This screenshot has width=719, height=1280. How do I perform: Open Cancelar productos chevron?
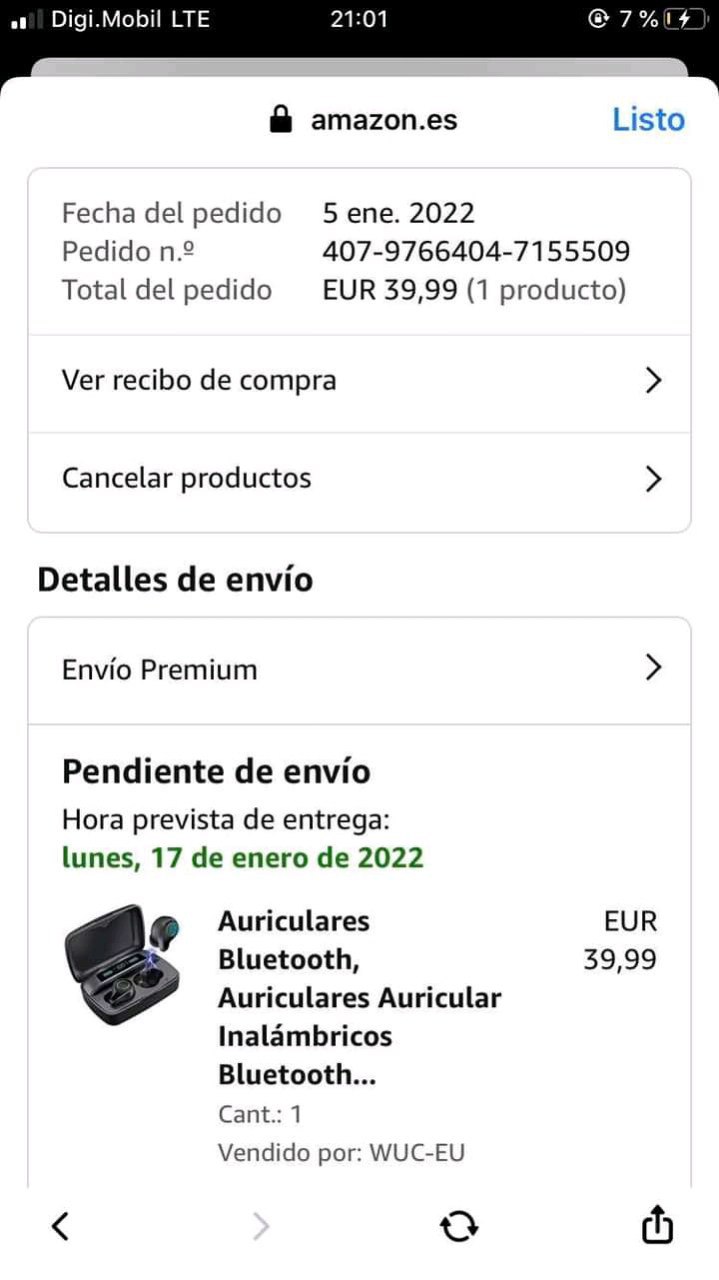(x=653, y=479)
